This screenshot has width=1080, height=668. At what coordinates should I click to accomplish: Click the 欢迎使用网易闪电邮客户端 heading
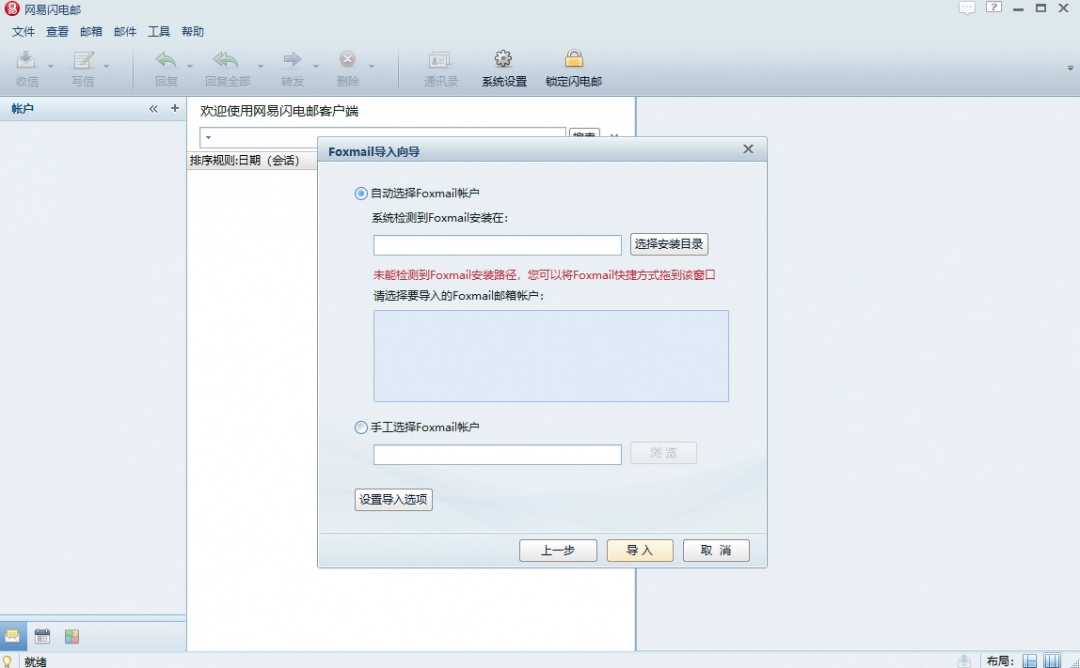click(x=279, y=112)
